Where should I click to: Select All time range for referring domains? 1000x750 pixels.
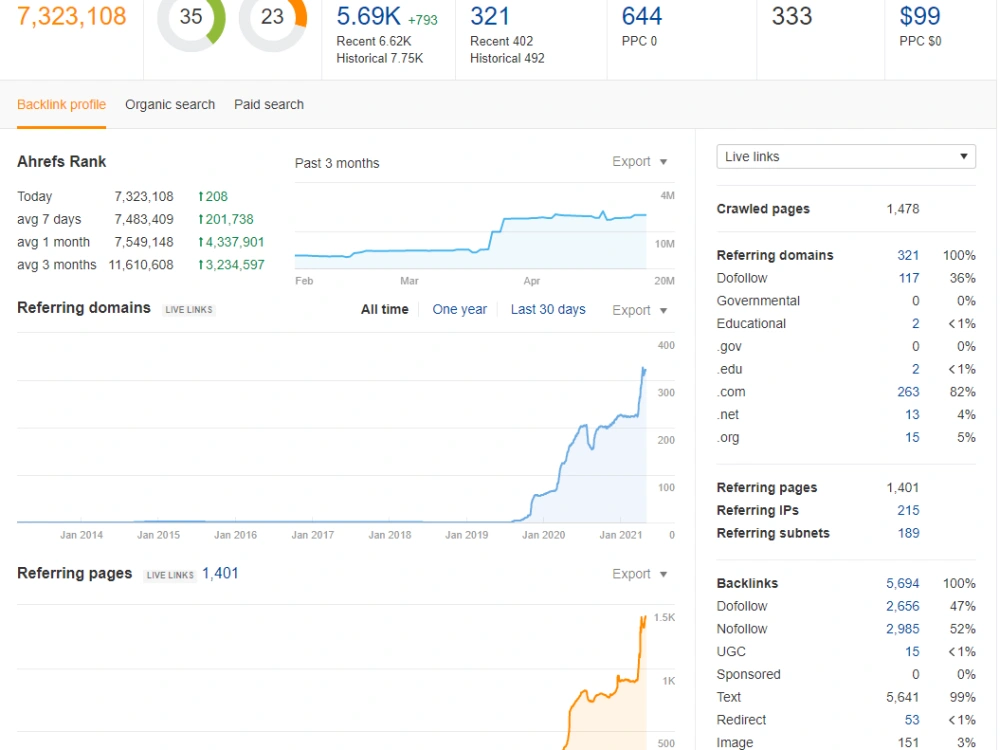[385, 310]
